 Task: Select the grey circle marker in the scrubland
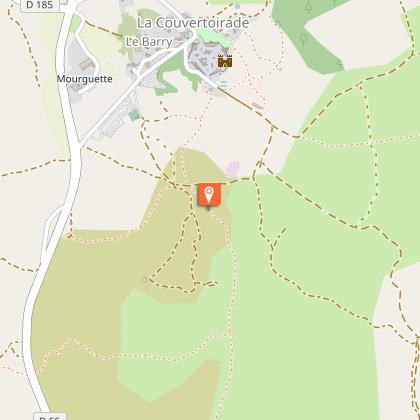tap(144, 279)
